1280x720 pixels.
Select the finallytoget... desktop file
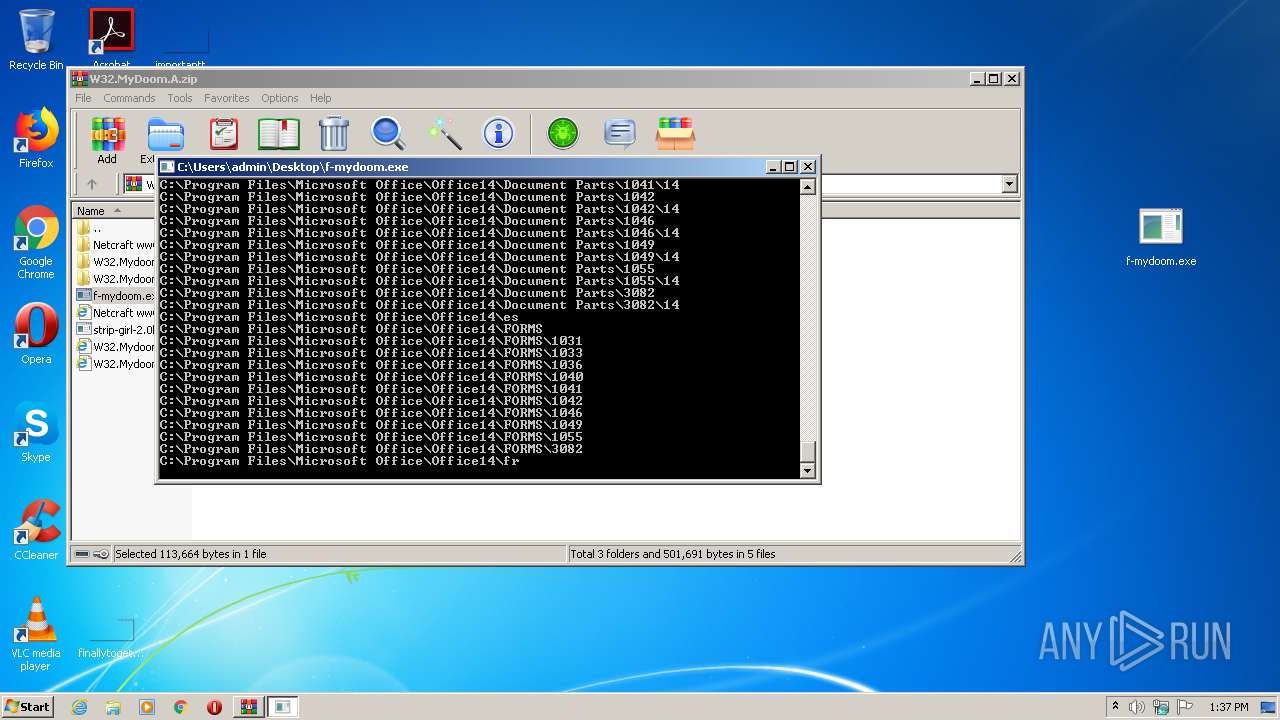pos(111,638)
